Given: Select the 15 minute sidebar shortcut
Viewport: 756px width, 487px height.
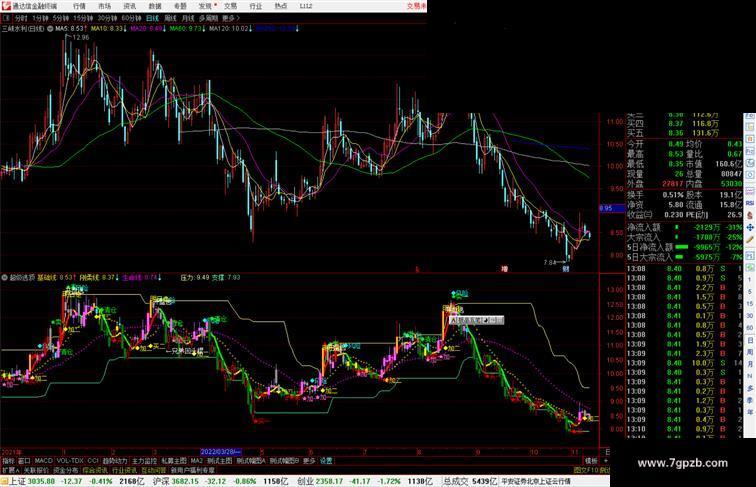Looking at the screenshot, I should pos(750,304).
